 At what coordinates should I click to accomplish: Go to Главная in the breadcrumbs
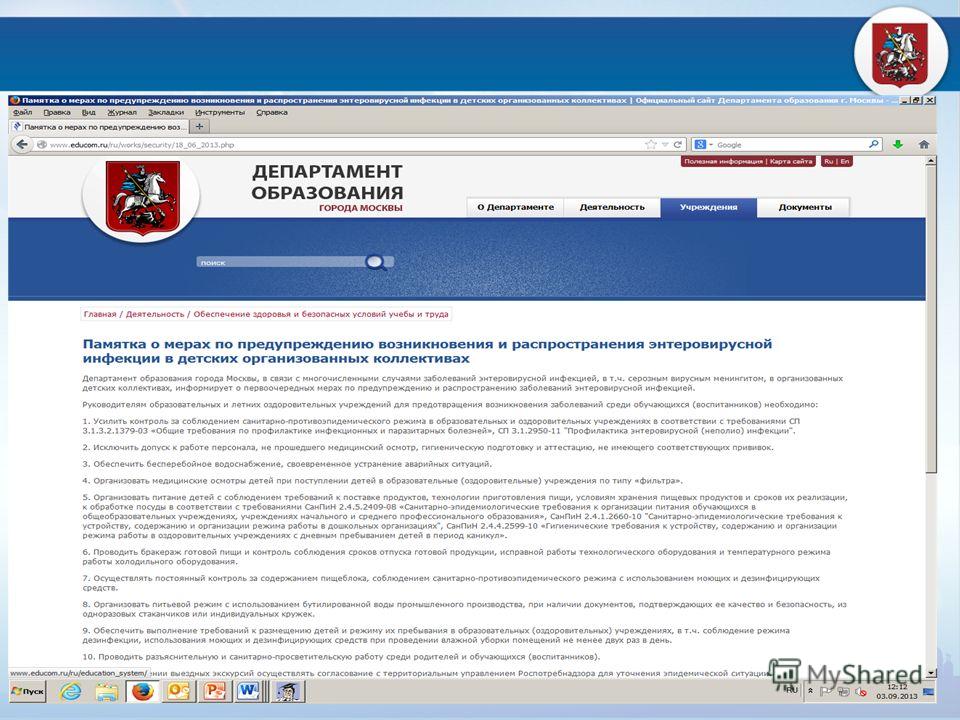point(100,314)
